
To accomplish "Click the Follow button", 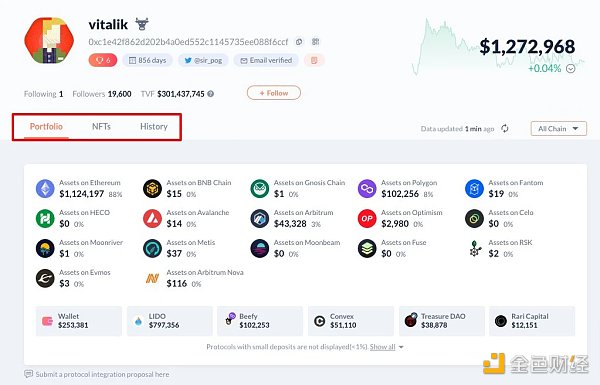I will tap(274, 93).
